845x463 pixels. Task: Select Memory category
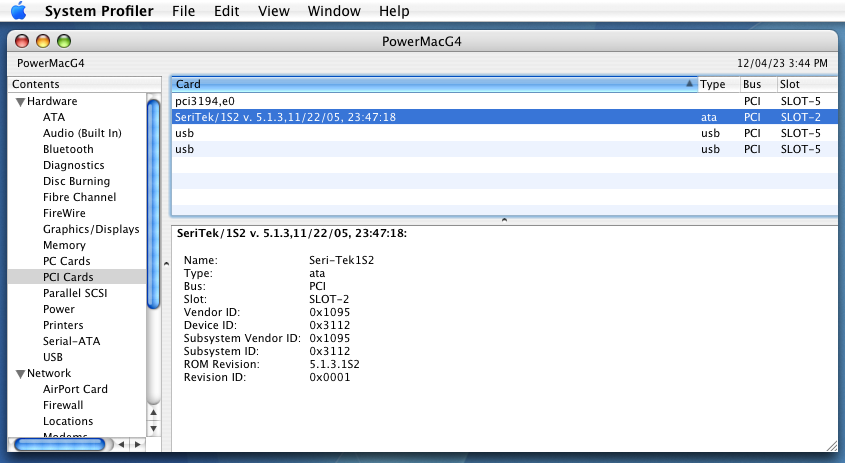pos(64,245)
